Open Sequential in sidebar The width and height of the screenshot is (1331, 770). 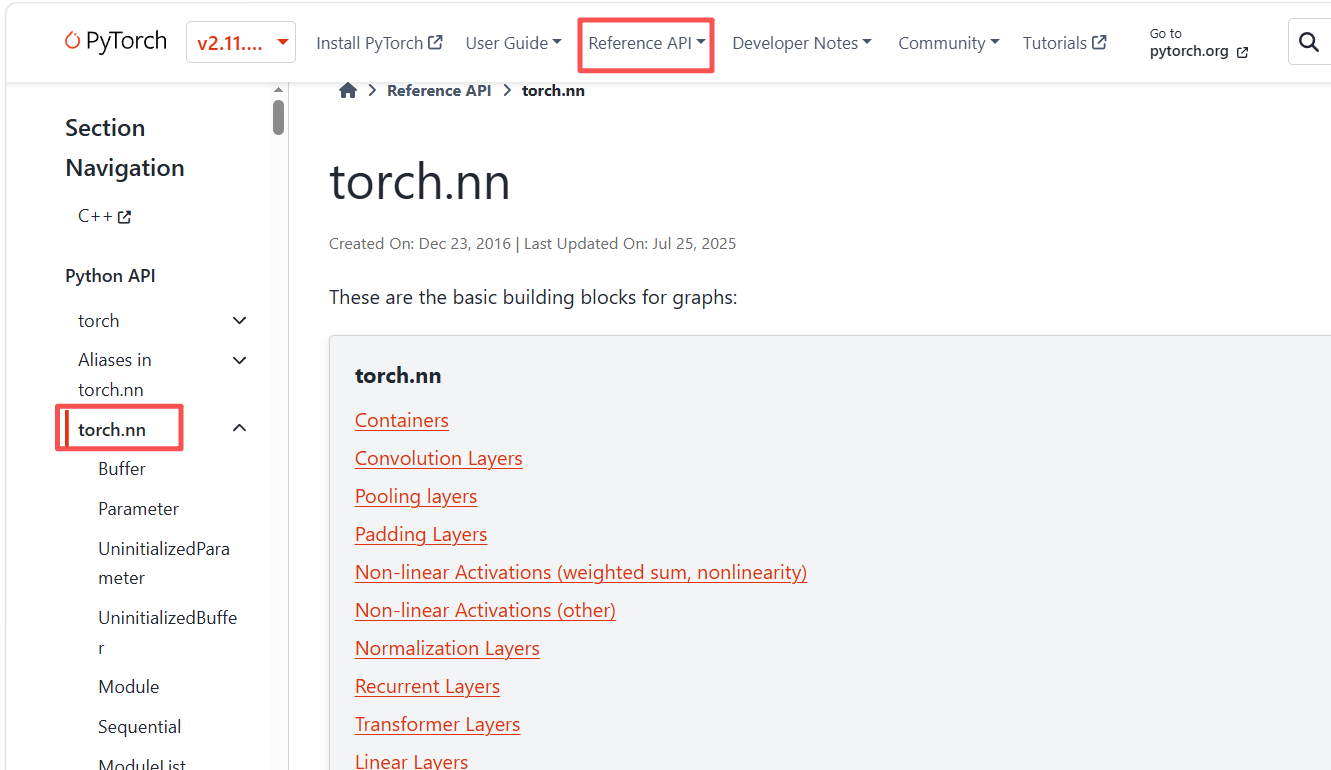tap(140, 727)
